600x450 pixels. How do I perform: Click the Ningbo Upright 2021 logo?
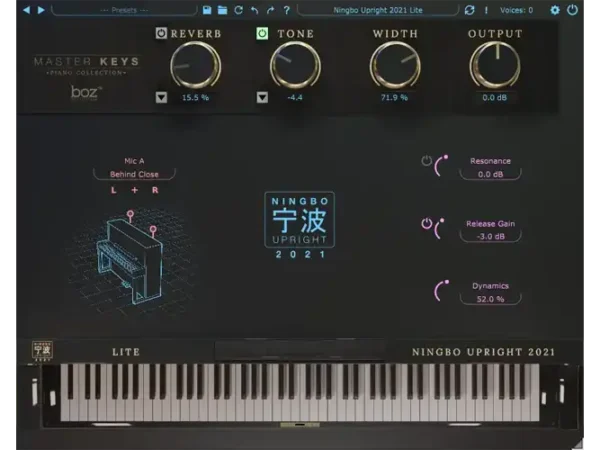pos(300,225)
